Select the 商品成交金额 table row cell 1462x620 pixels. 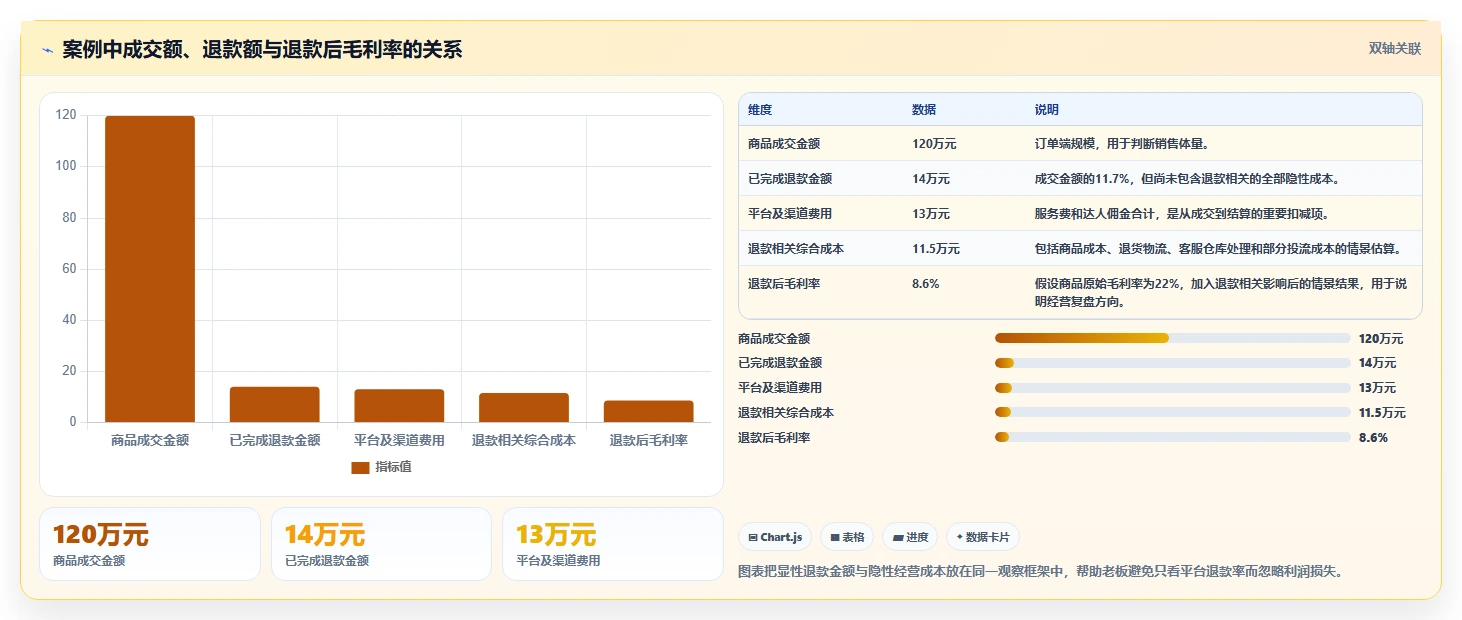pyautogui.click(x=784, y=144)
